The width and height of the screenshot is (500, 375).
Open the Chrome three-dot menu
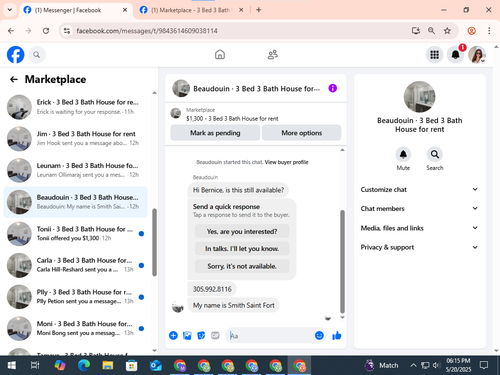[x=489, y=31]
